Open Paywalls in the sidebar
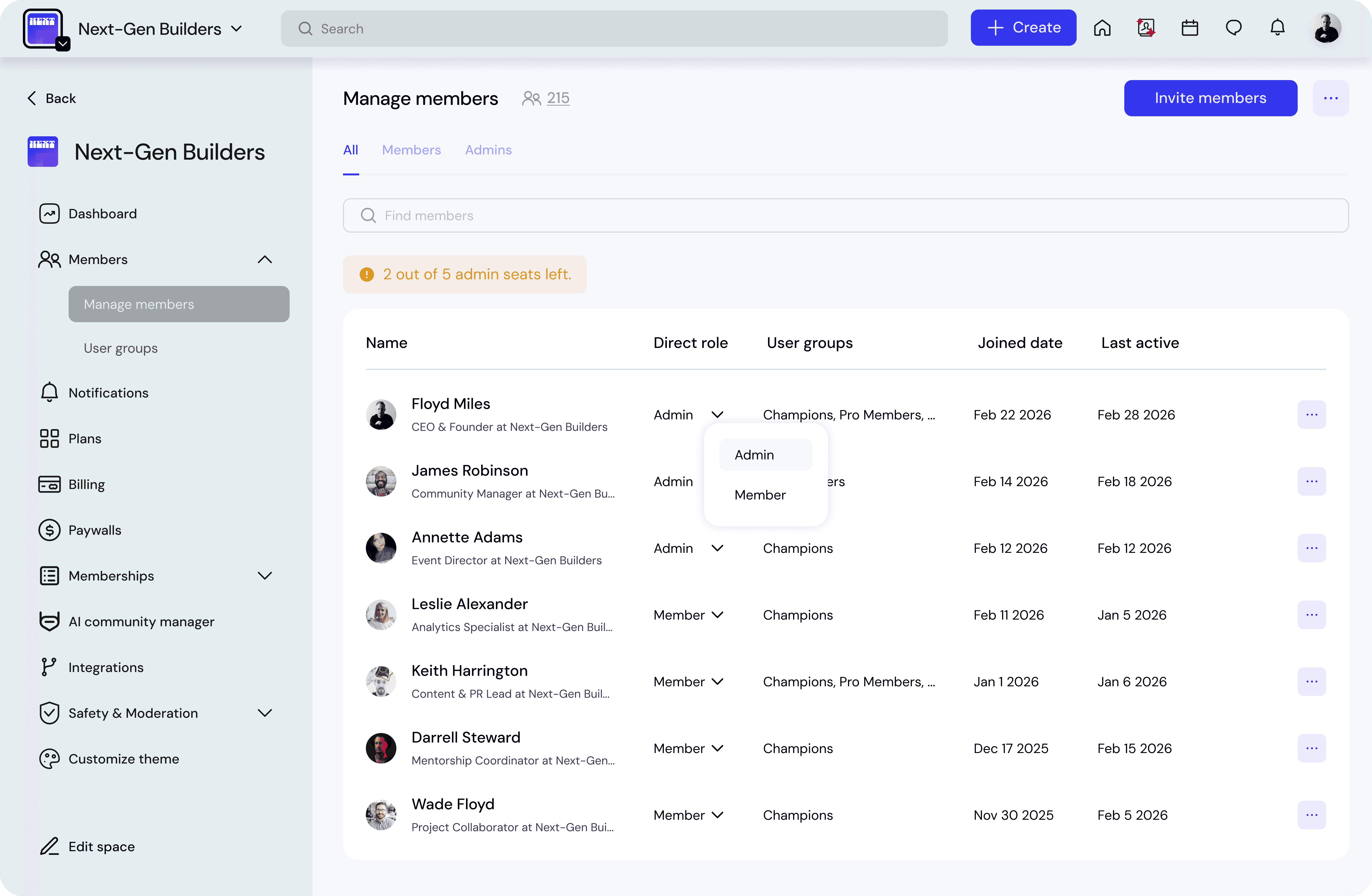This screenshot has height=896, width=1372. (95, 530)
